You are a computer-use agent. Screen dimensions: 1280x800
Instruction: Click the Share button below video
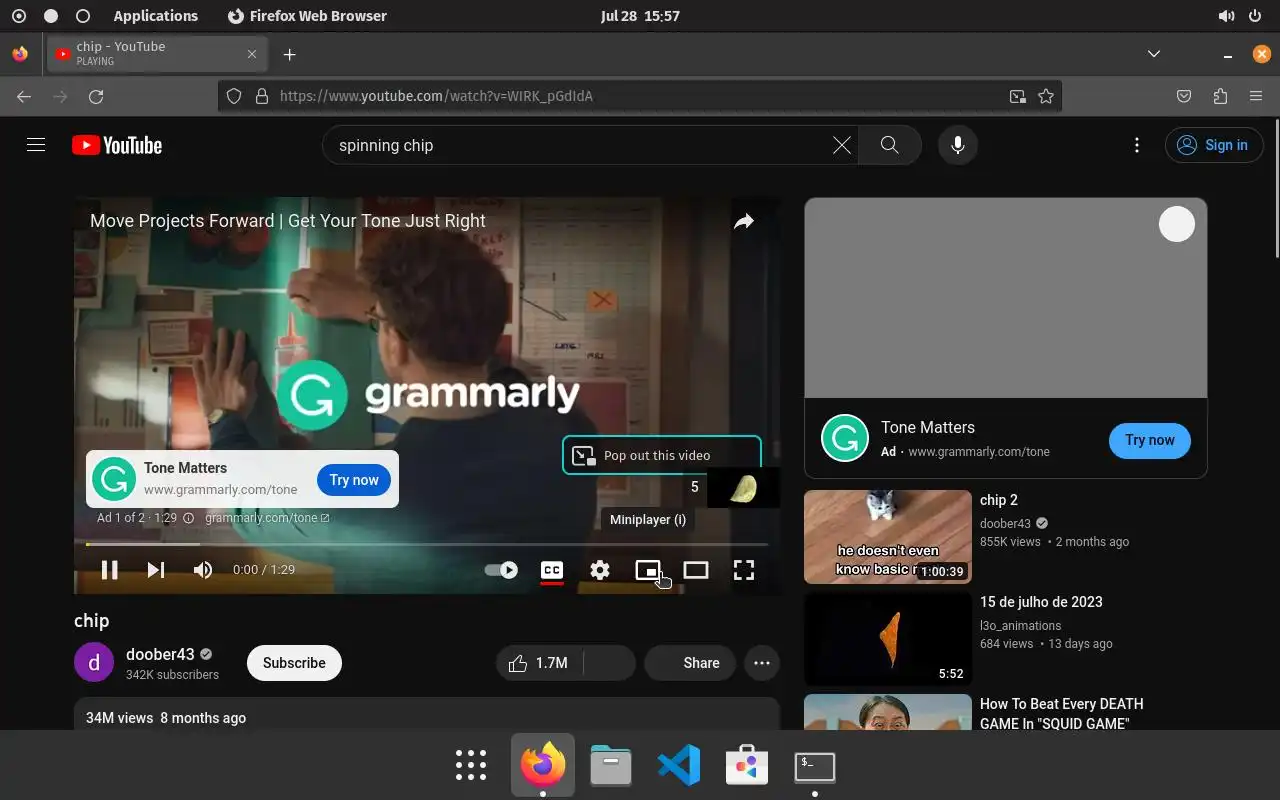690,663
